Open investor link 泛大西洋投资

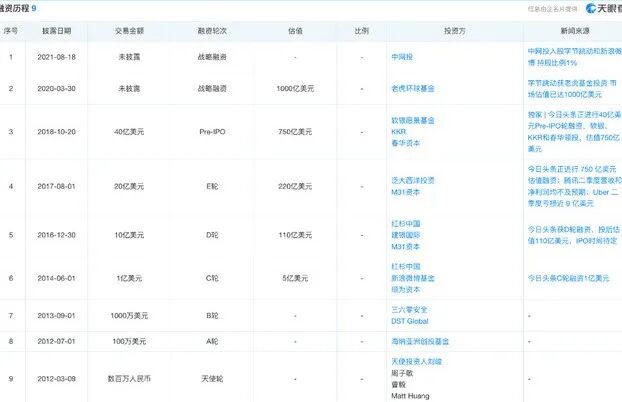pyautogui.click(x=413, y=181)
